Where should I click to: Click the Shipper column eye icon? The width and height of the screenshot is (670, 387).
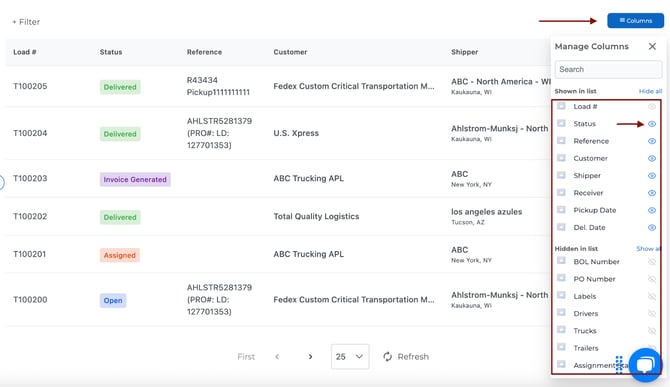pyautogui.click(x=652, y=176)
